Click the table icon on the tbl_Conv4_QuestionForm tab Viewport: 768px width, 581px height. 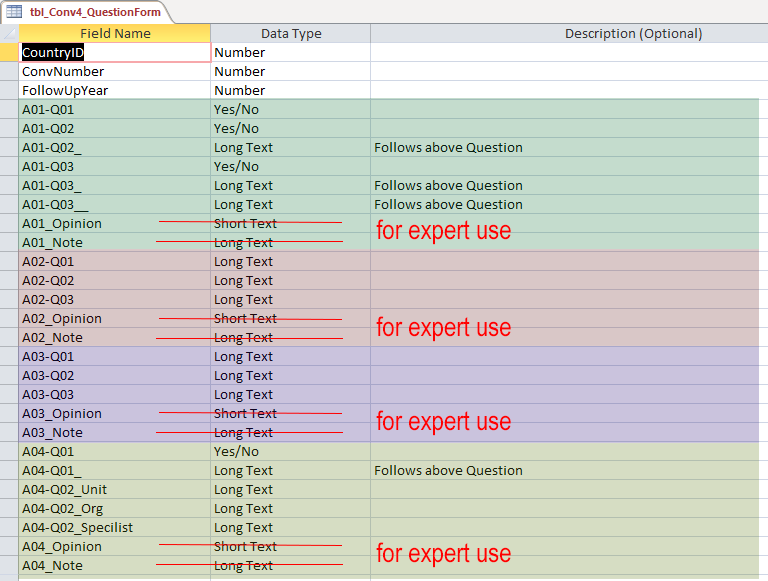[x=15, y=12]
